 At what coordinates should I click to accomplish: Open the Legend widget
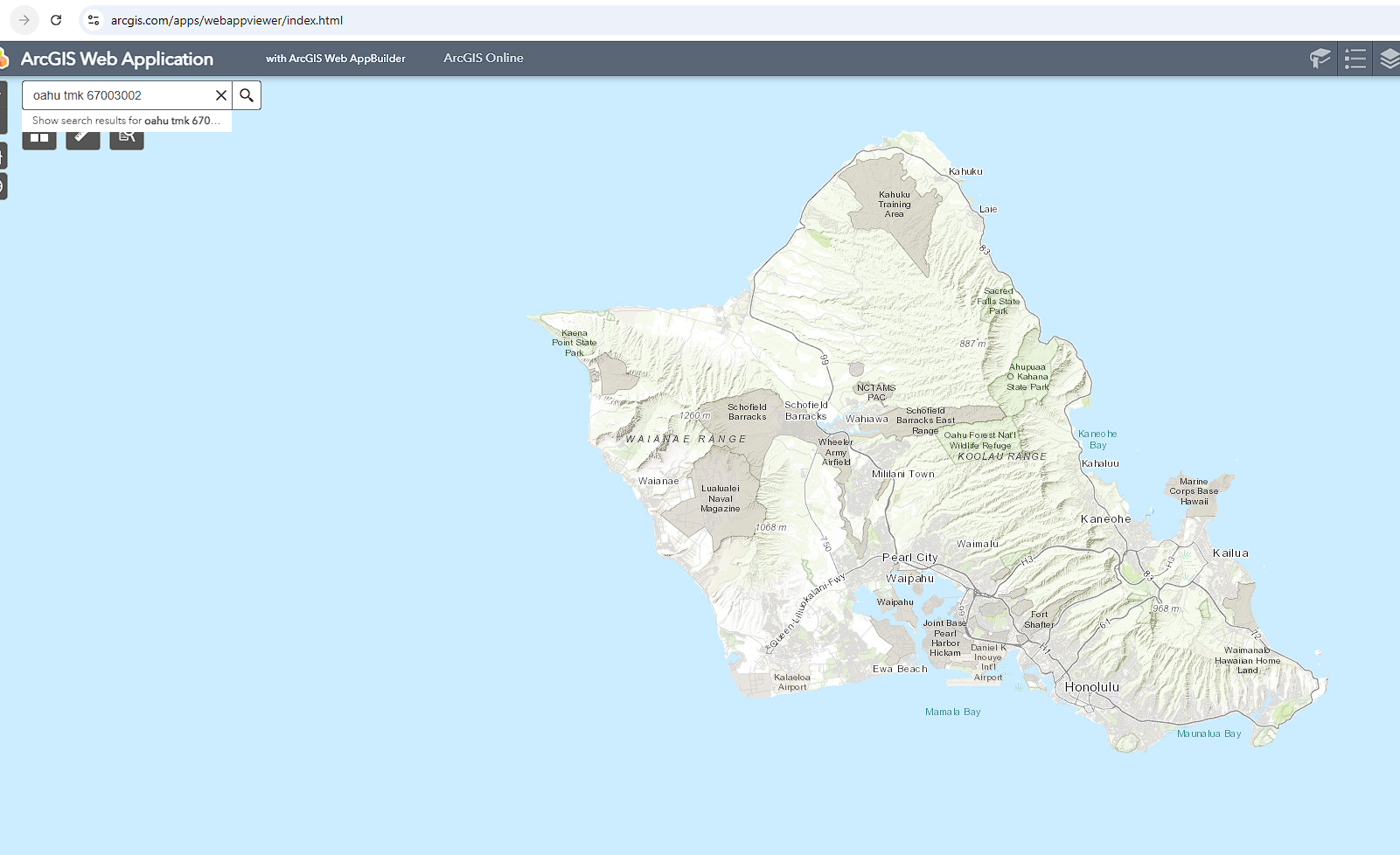click(1355, 59)
